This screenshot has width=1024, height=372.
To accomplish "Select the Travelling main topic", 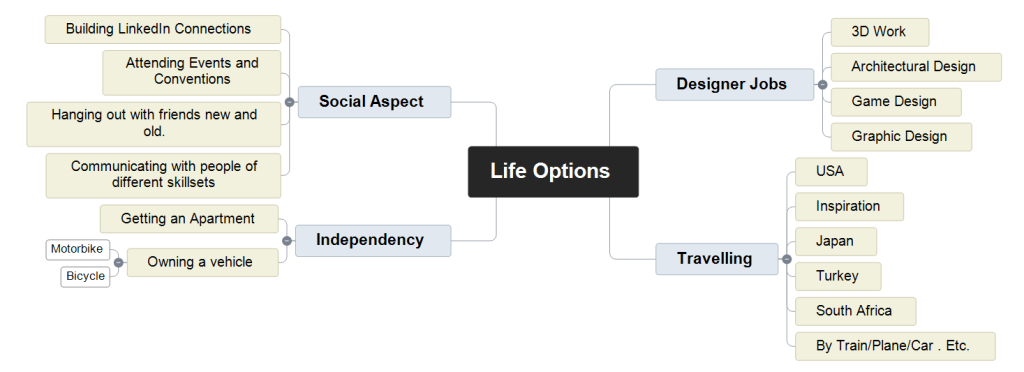I will pos(717,259).
